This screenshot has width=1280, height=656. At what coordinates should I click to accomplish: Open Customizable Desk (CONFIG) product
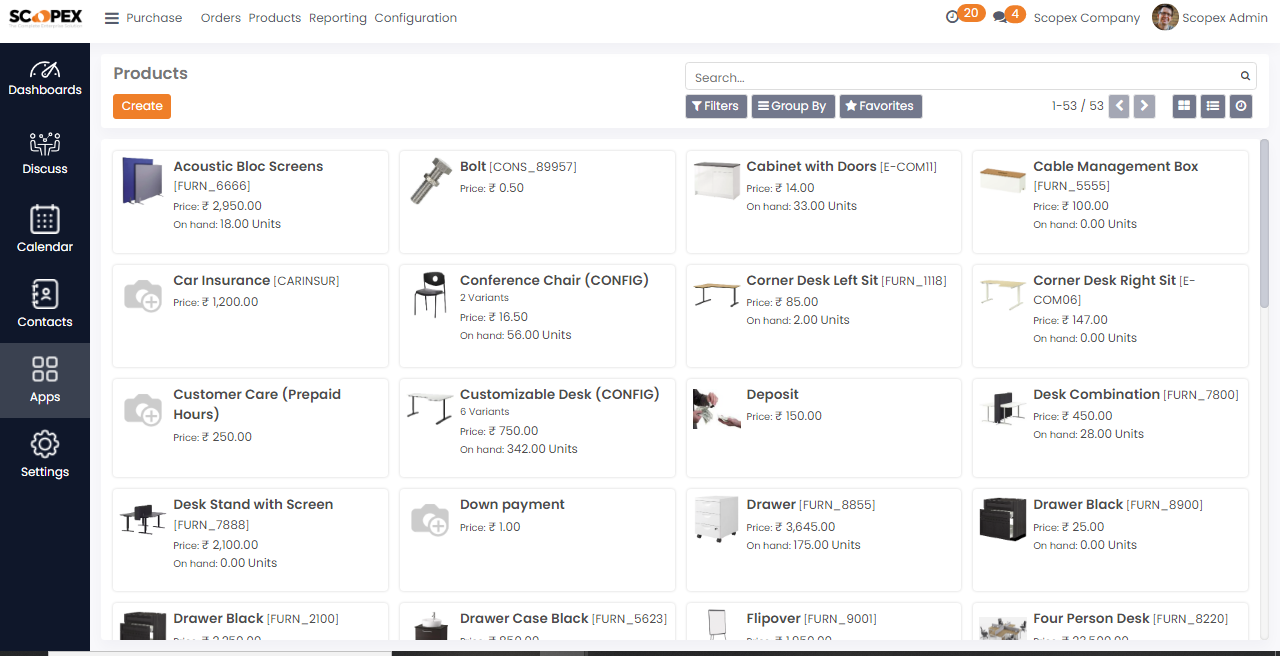537,427
